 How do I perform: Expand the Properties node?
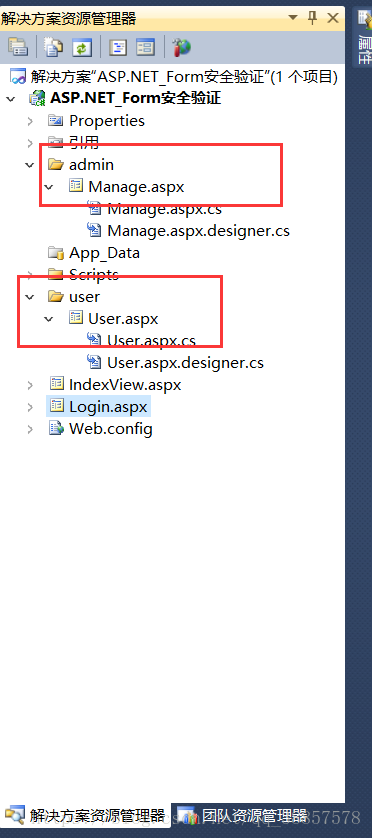pyautogui.click(x=30, y=121)
